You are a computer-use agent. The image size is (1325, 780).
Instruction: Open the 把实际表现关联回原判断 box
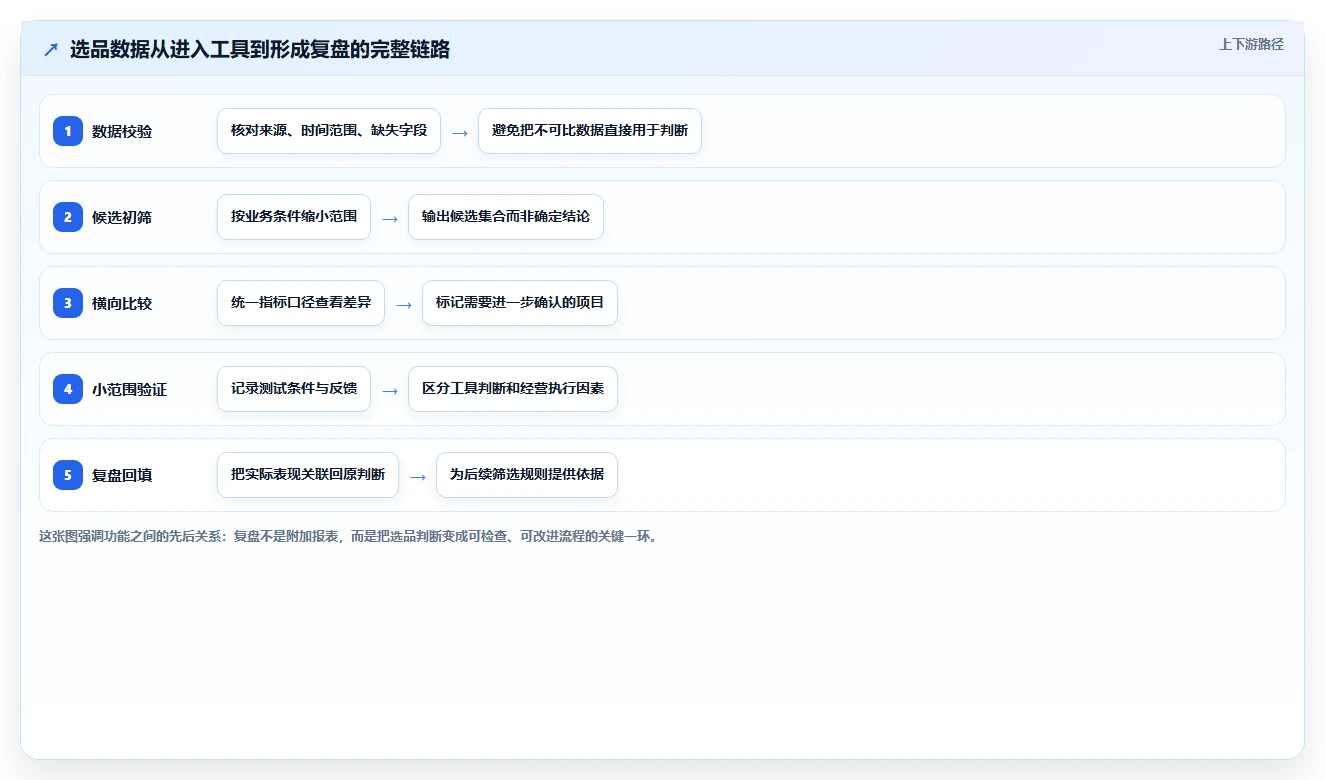click(x=308, y=475)
